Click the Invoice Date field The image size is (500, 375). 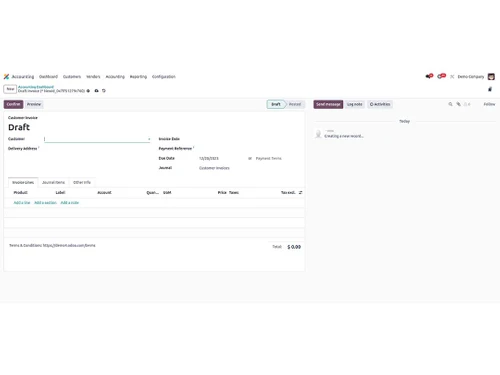click(250, 139)
